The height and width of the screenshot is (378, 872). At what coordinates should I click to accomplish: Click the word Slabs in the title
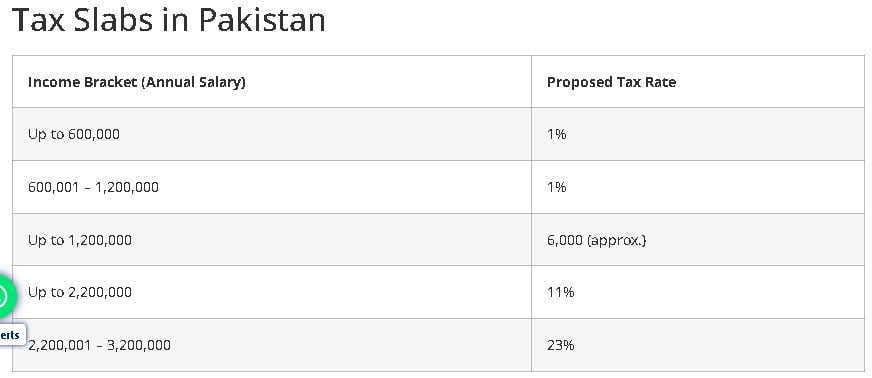pos(113,20)
